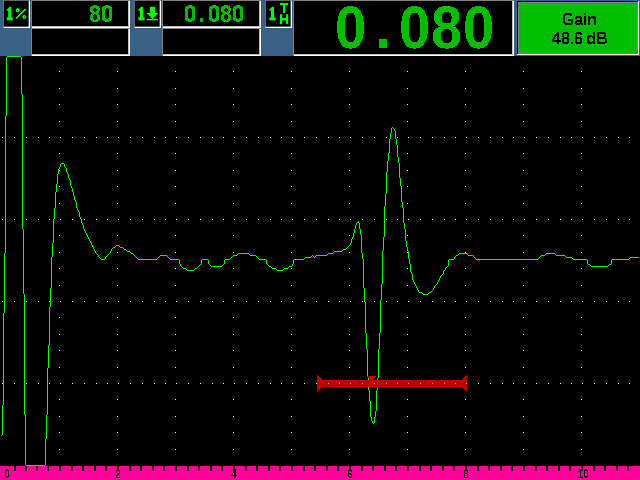The image size is (640, 480).
Task: Click the gate 1 thickness mode icon
Action: (x=277, y=14)
